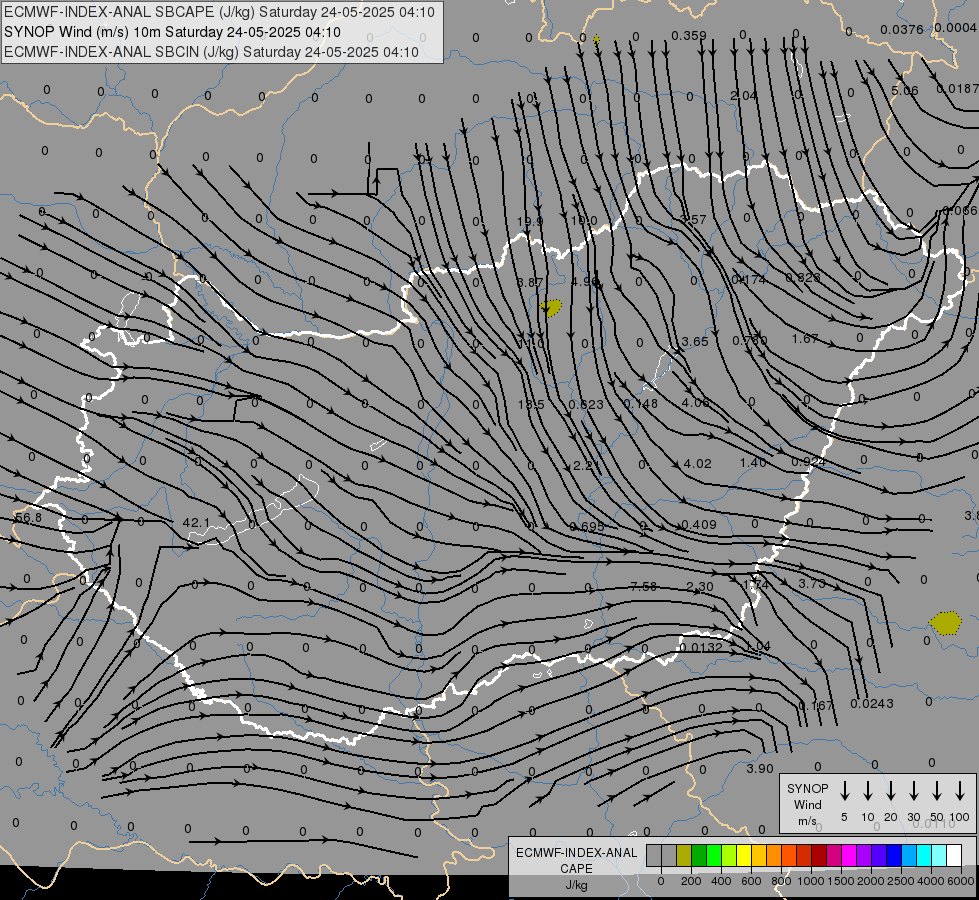Click the 100 m/s wind arrow in legend
Viewport: 979px width, 900px height.
[x=960, y=791]
